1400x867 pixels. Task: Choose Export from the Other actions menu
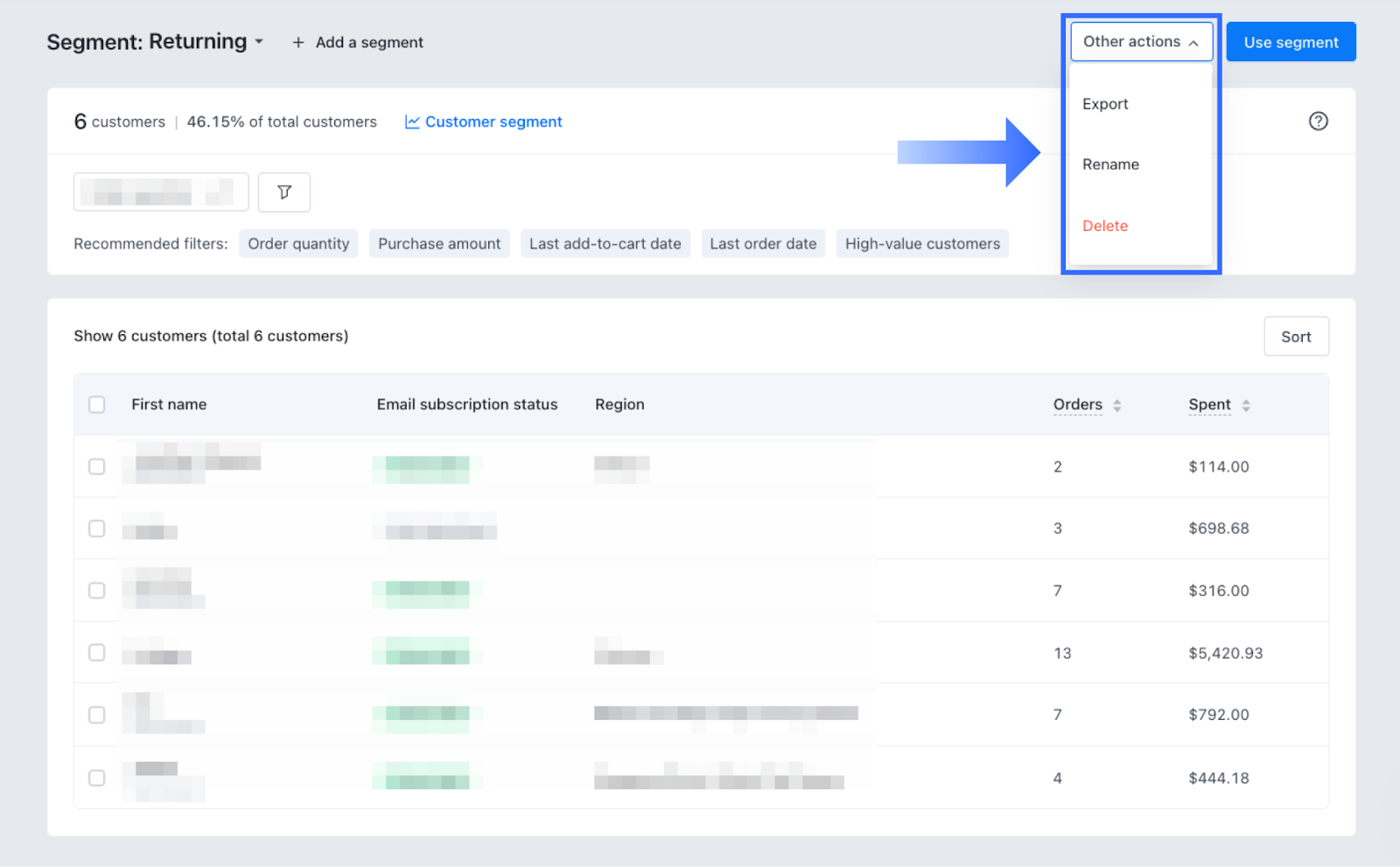tap(1105, 104)
